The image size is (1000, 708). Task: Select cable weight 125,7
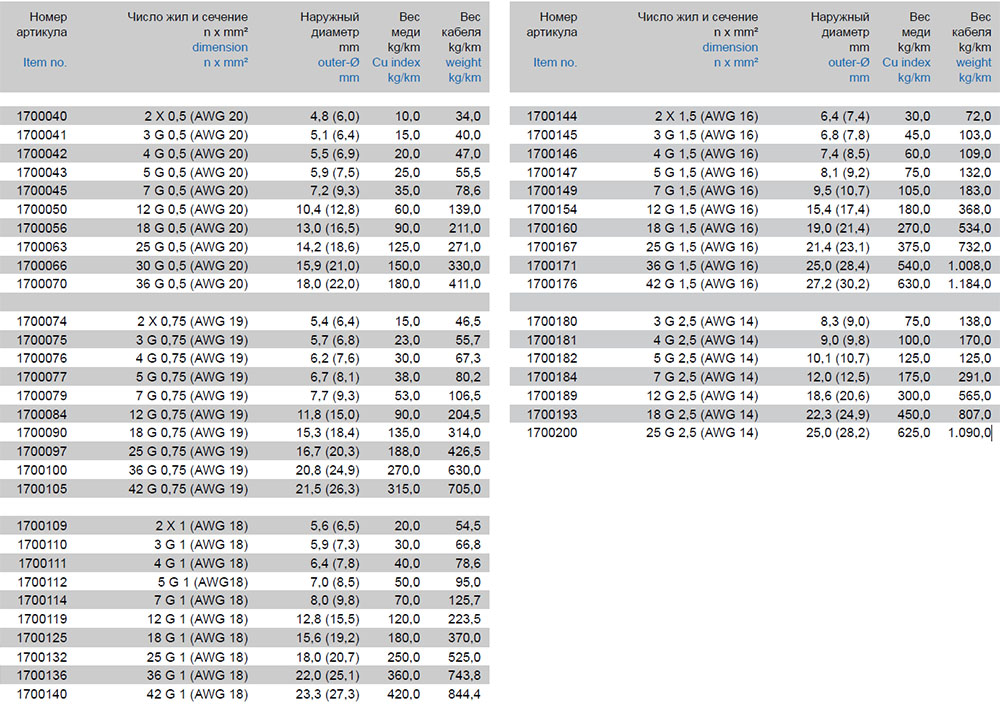point(464,600)
